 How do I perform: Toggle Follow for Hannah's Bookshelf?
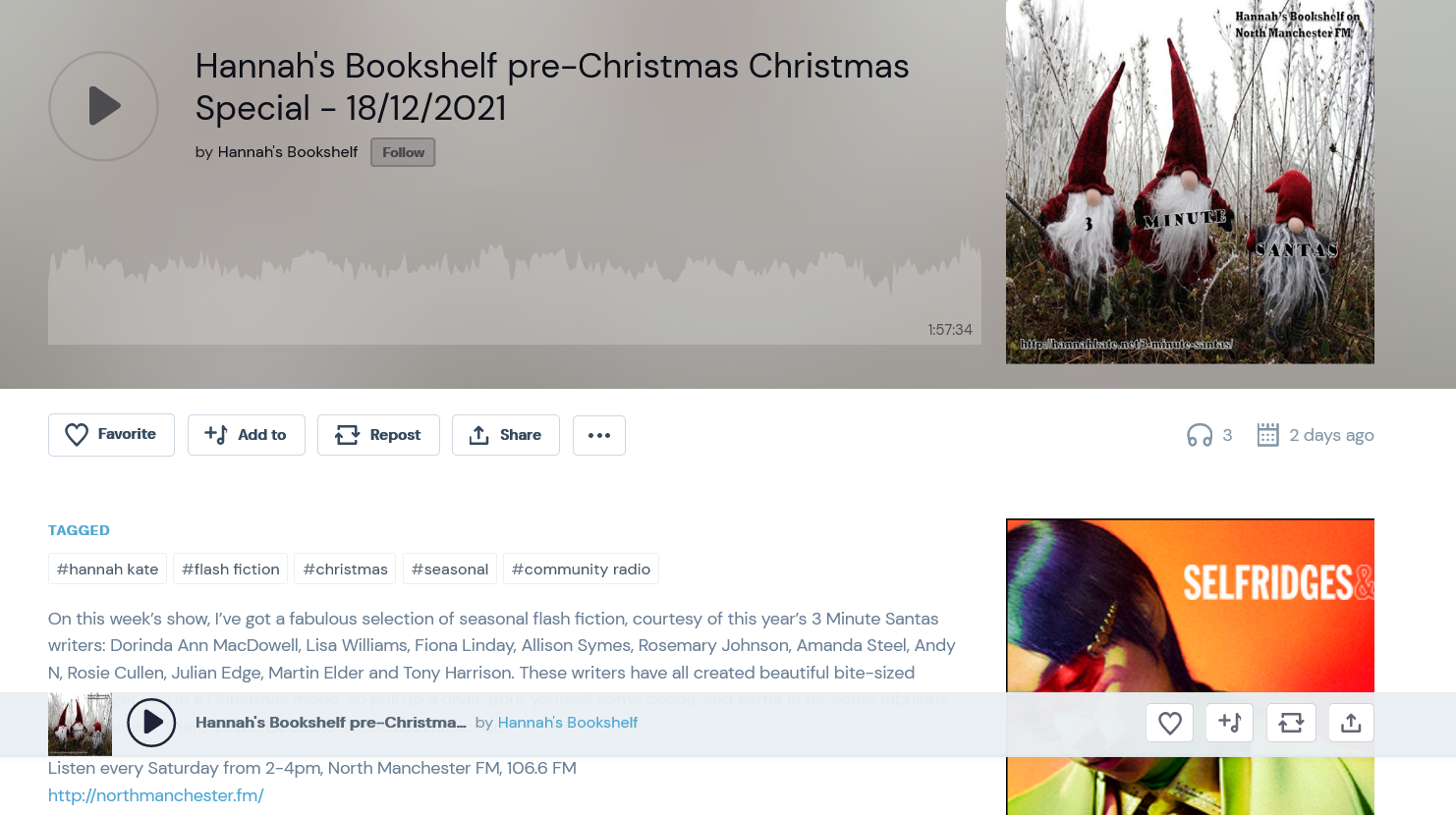tap(403, 152)
